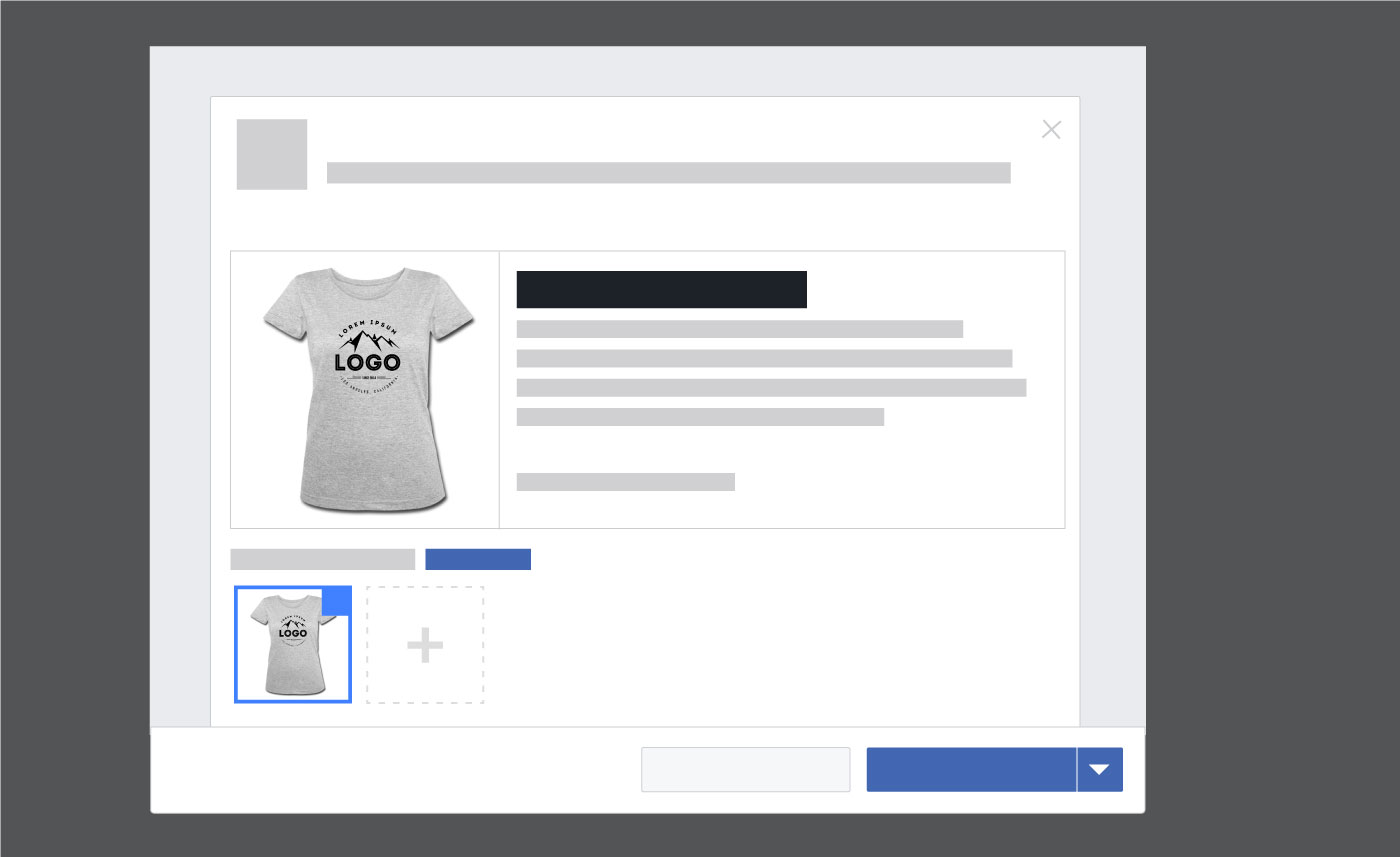Click the small blue link bar above thumbnails
Screen dimensions: 1400x857
click(478, 559)
